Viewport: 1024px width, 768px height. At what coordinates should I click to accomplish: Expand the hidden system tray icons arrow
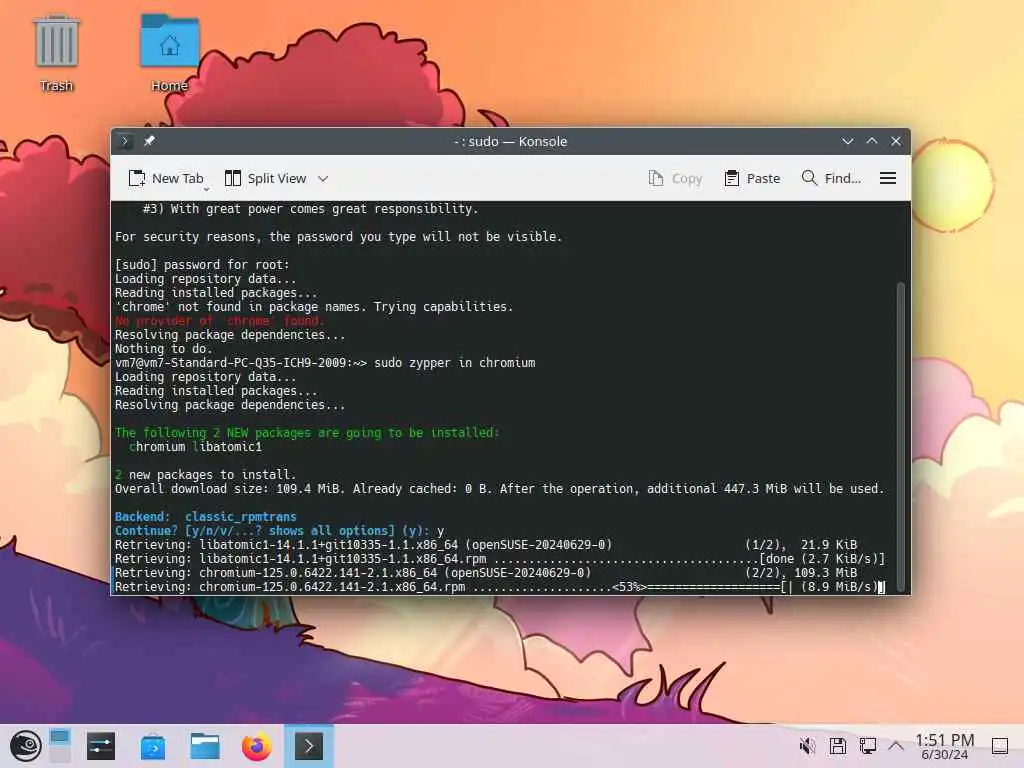(896, 746)
